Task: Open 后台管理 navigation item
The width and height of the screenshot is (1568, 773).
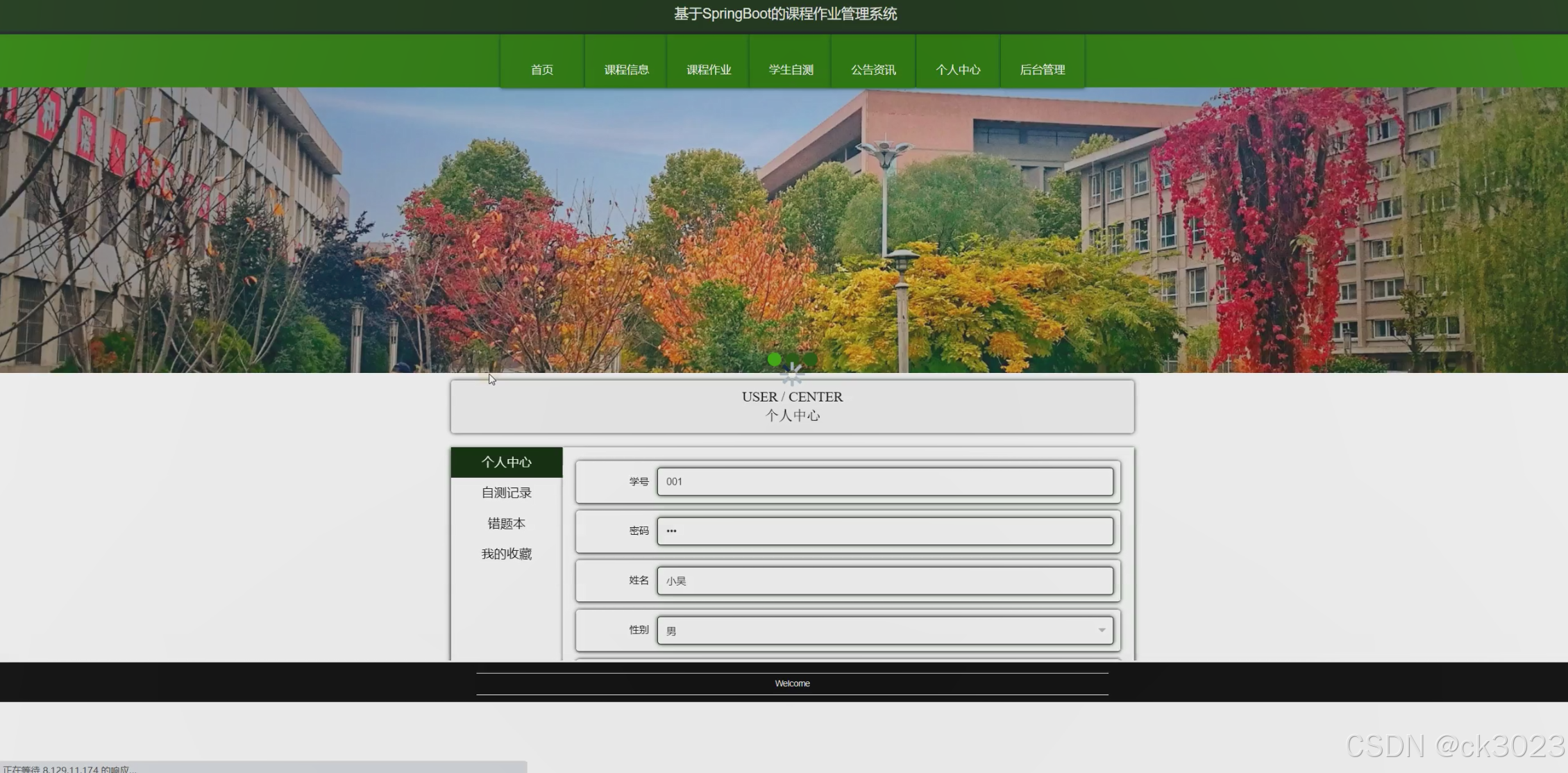Action: click(x=1042, y=69)
